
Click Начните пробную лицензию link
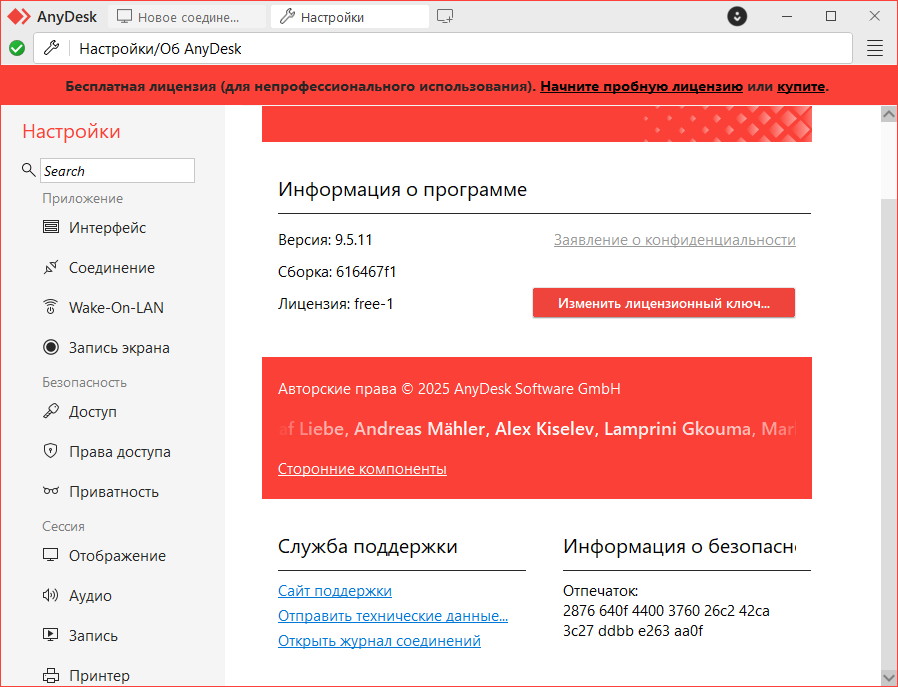pos(641,86)
